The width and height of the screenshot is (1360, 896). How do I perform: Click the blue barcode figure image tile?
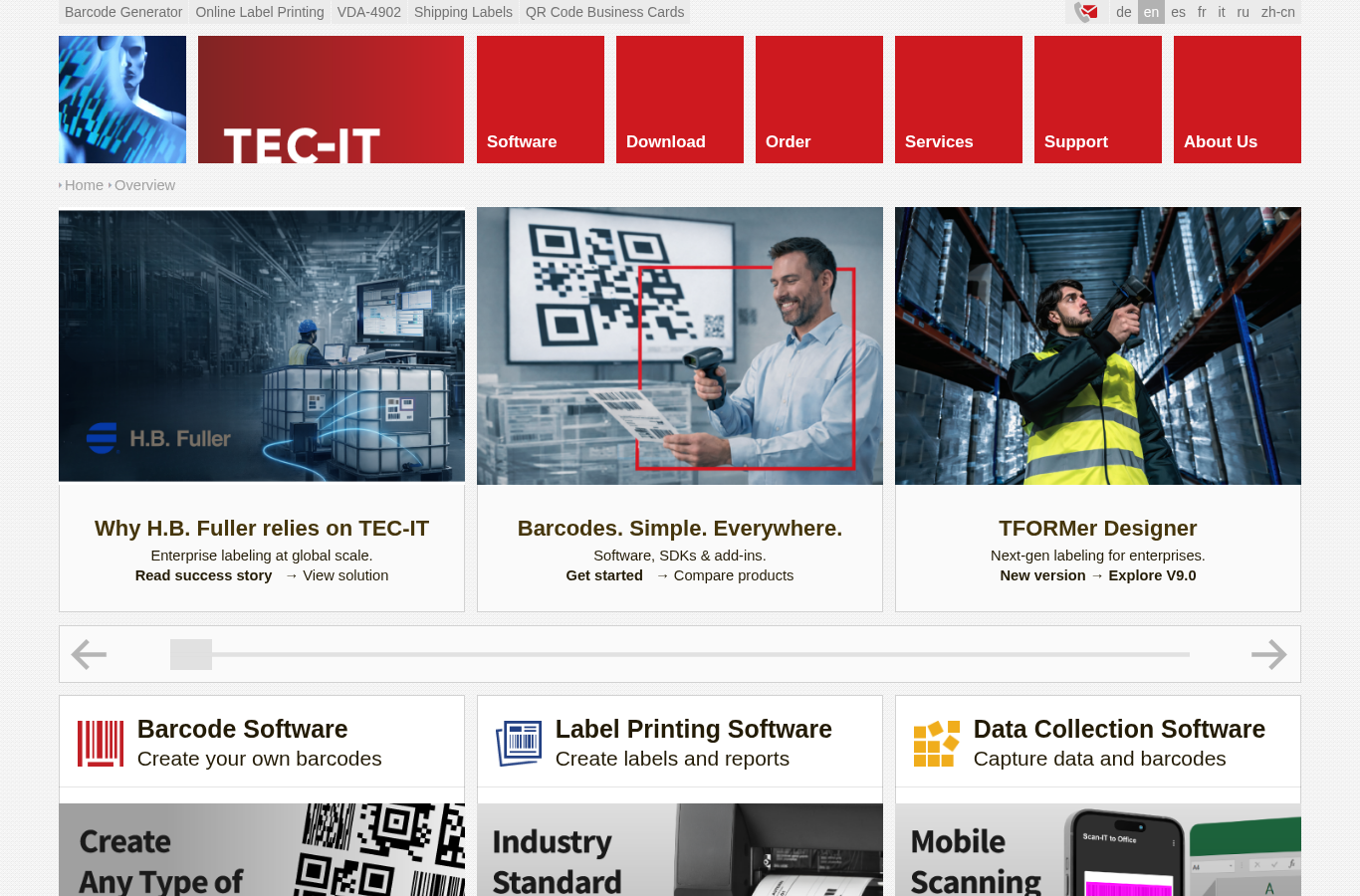pyautogui.click(x=122, y=100)
